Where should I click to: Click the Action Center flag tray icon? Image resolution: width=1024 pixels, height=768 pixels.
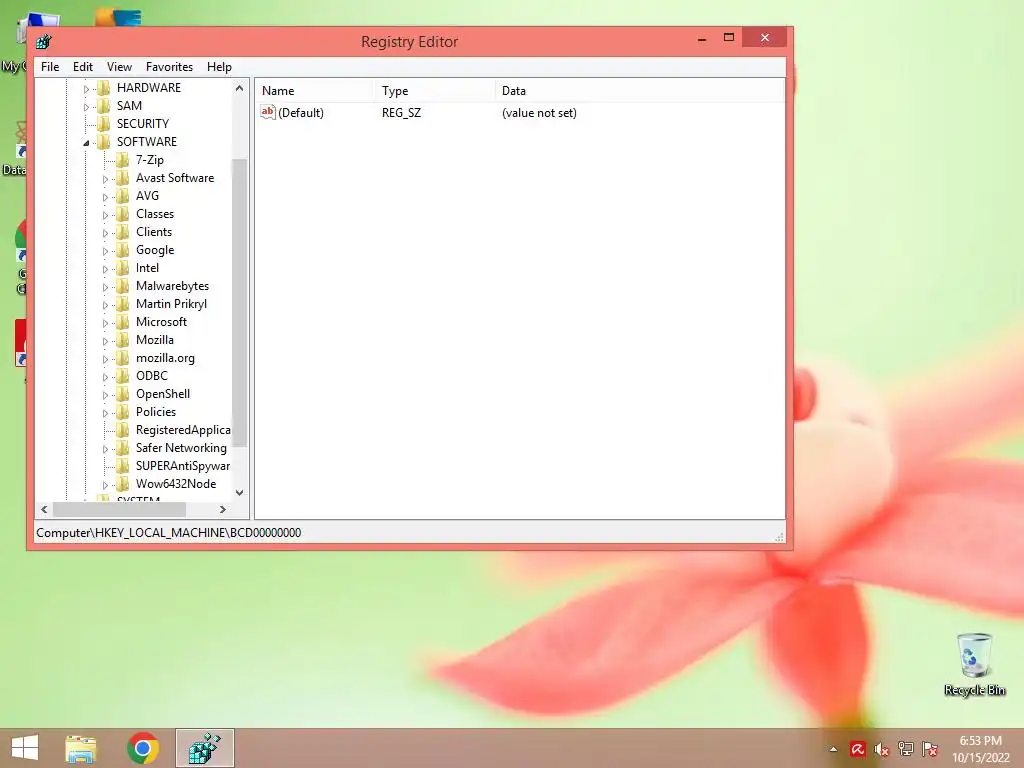click(930, 749)
